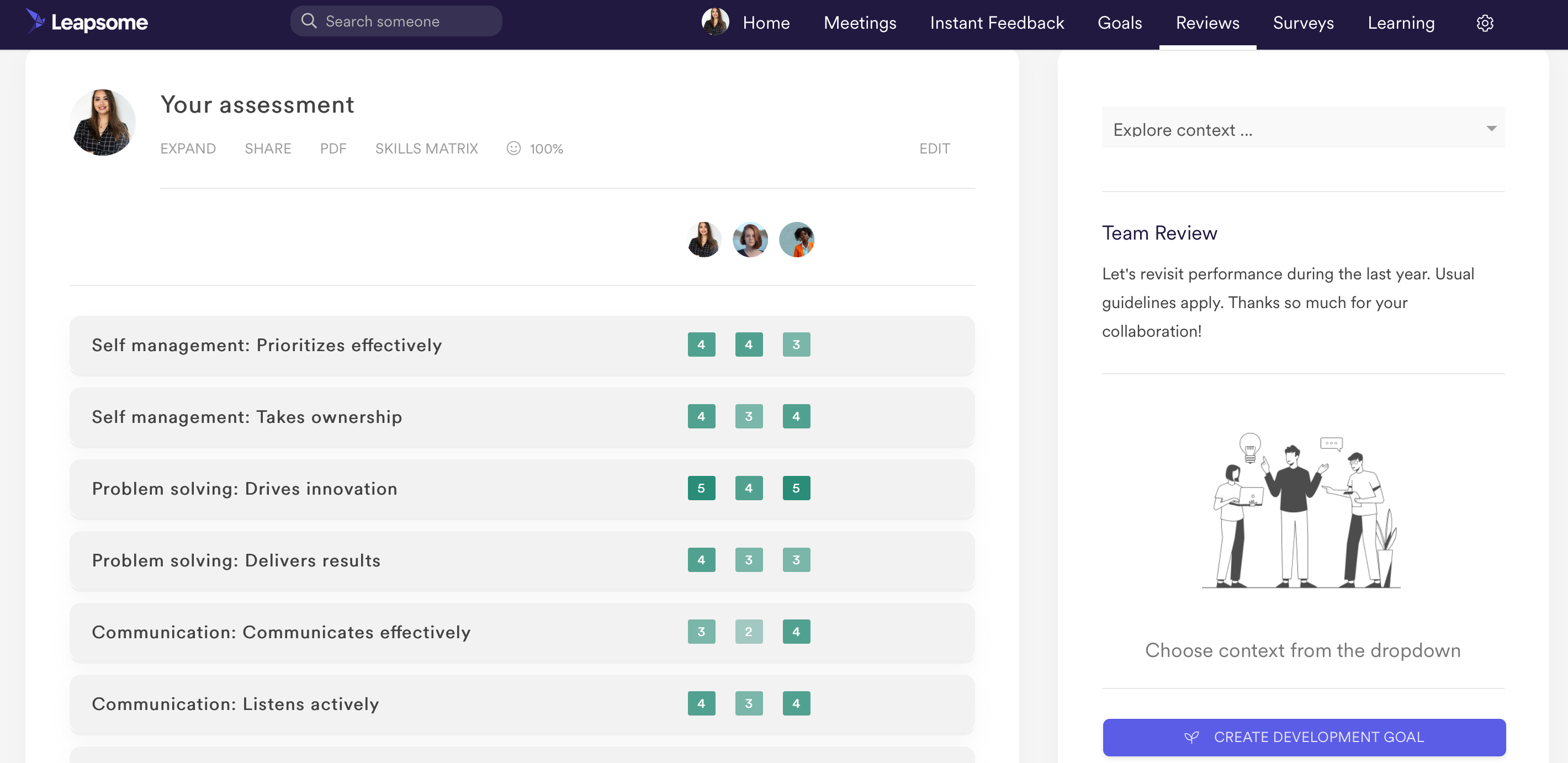
Task: Expand Problem solving: Delivers results row
Action: pos(522,560)
